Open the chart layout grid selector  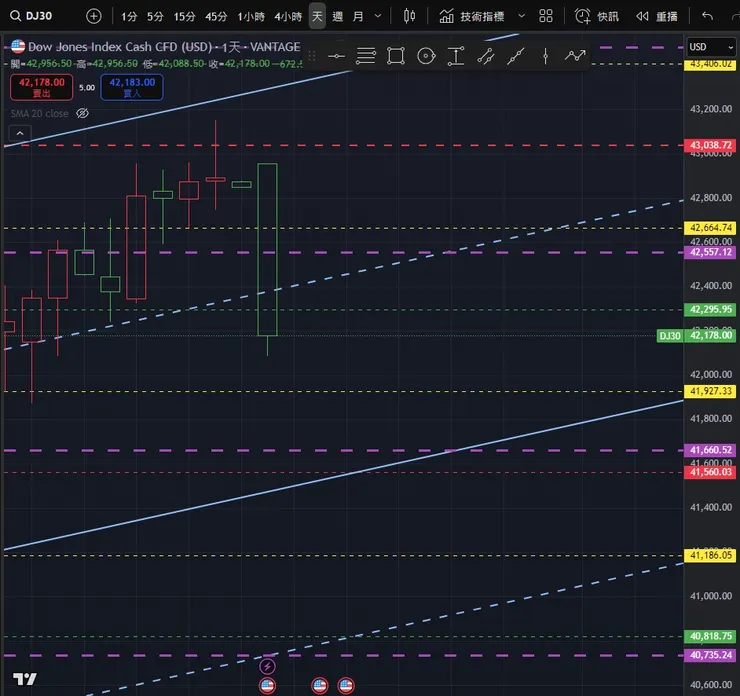[x=546, y=17]
